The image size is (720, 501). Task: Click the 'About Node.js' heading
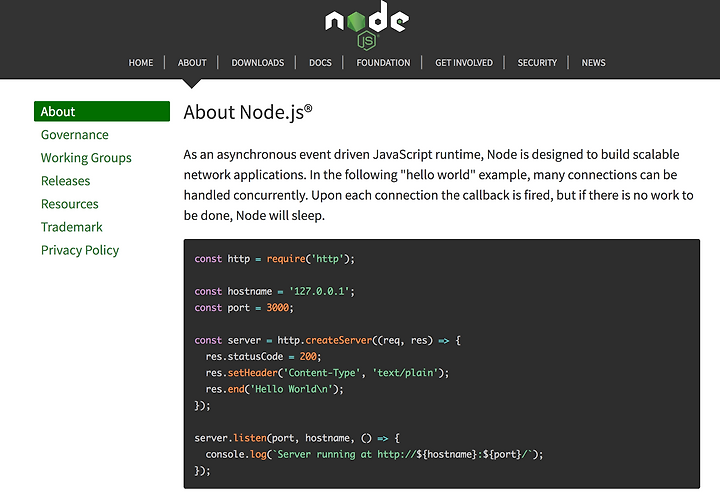(248, 113)
